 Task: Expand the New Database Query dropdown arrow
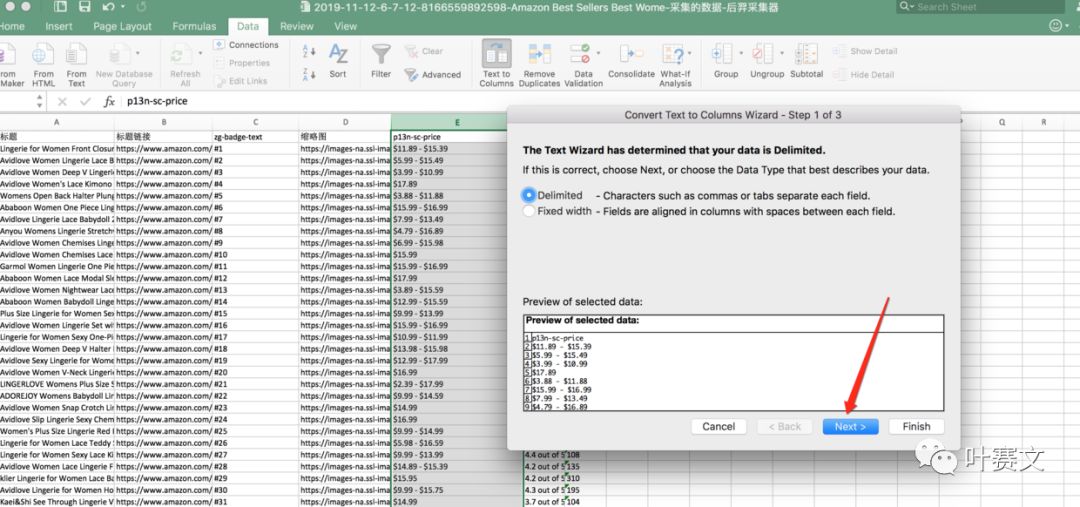pos(138,53)
